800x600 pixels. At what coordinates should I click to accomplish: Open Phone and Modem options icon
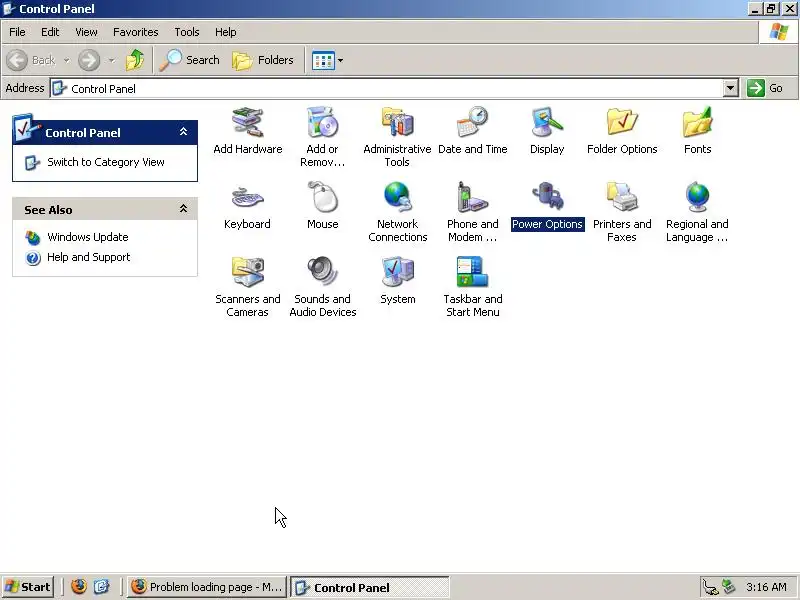pos(472,197)
